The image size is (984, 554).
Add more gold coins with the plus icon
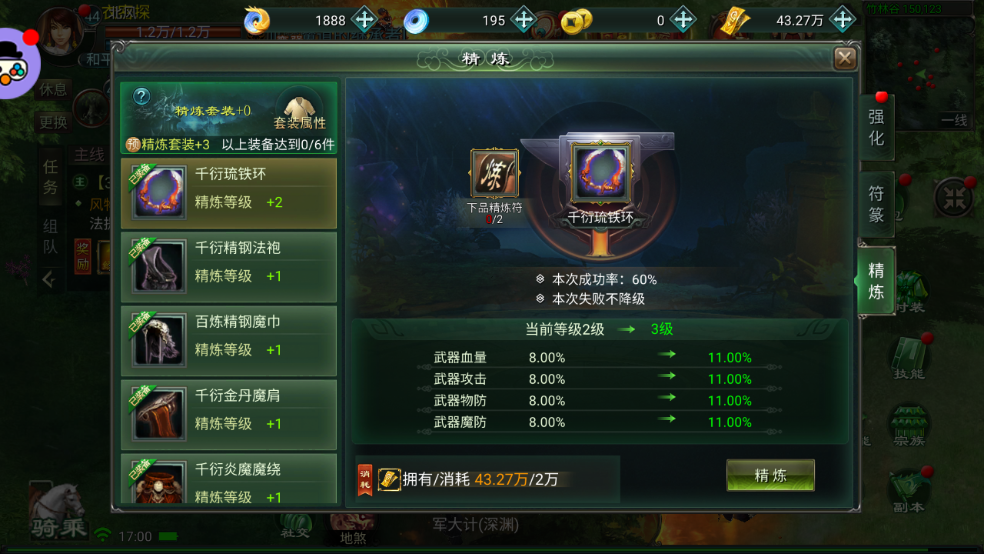[x=683, y=20]
